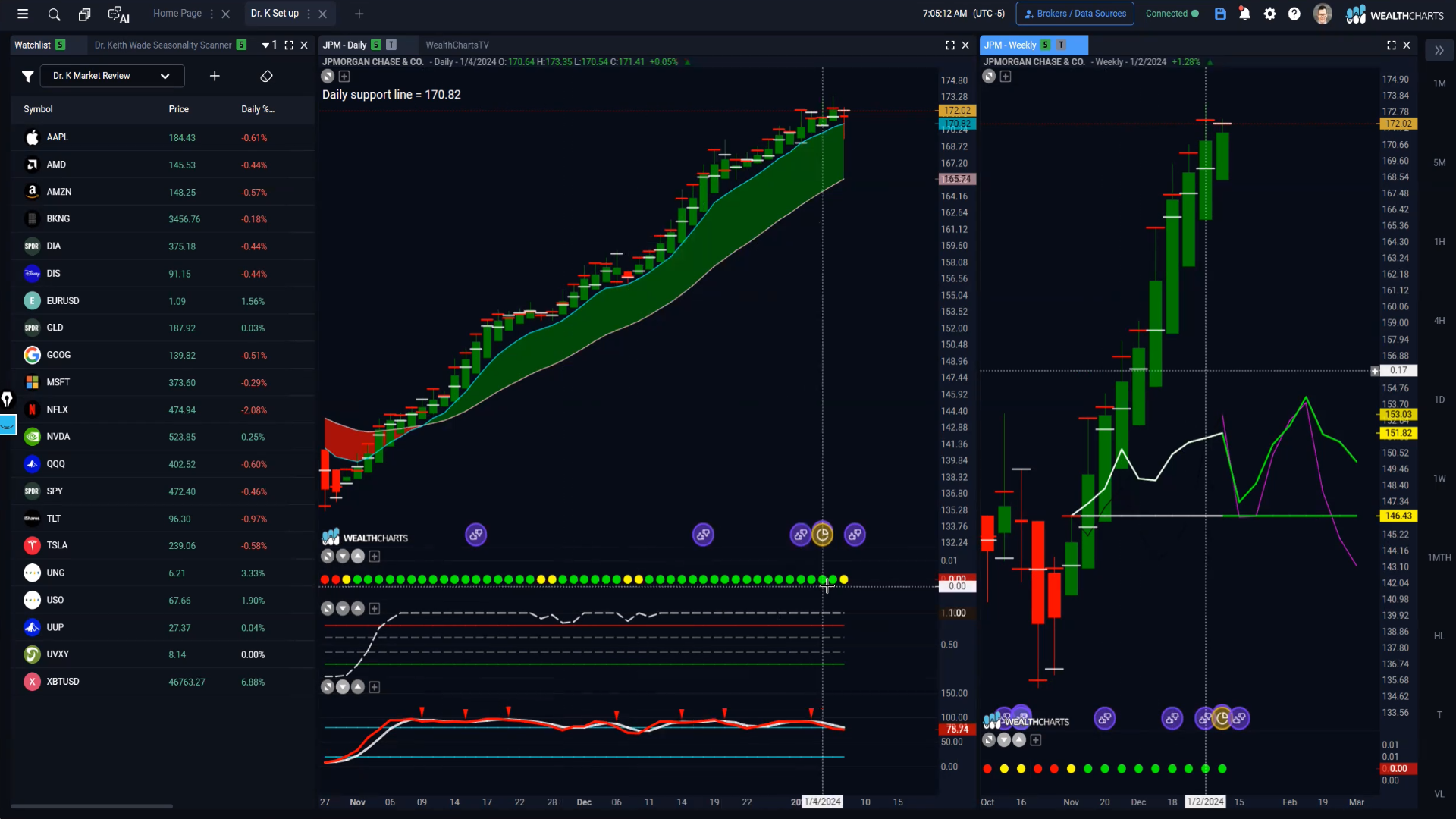Maximize the JPM Daily chart panel
This screenshot has width=1456, height=819.
click(950, 45)
